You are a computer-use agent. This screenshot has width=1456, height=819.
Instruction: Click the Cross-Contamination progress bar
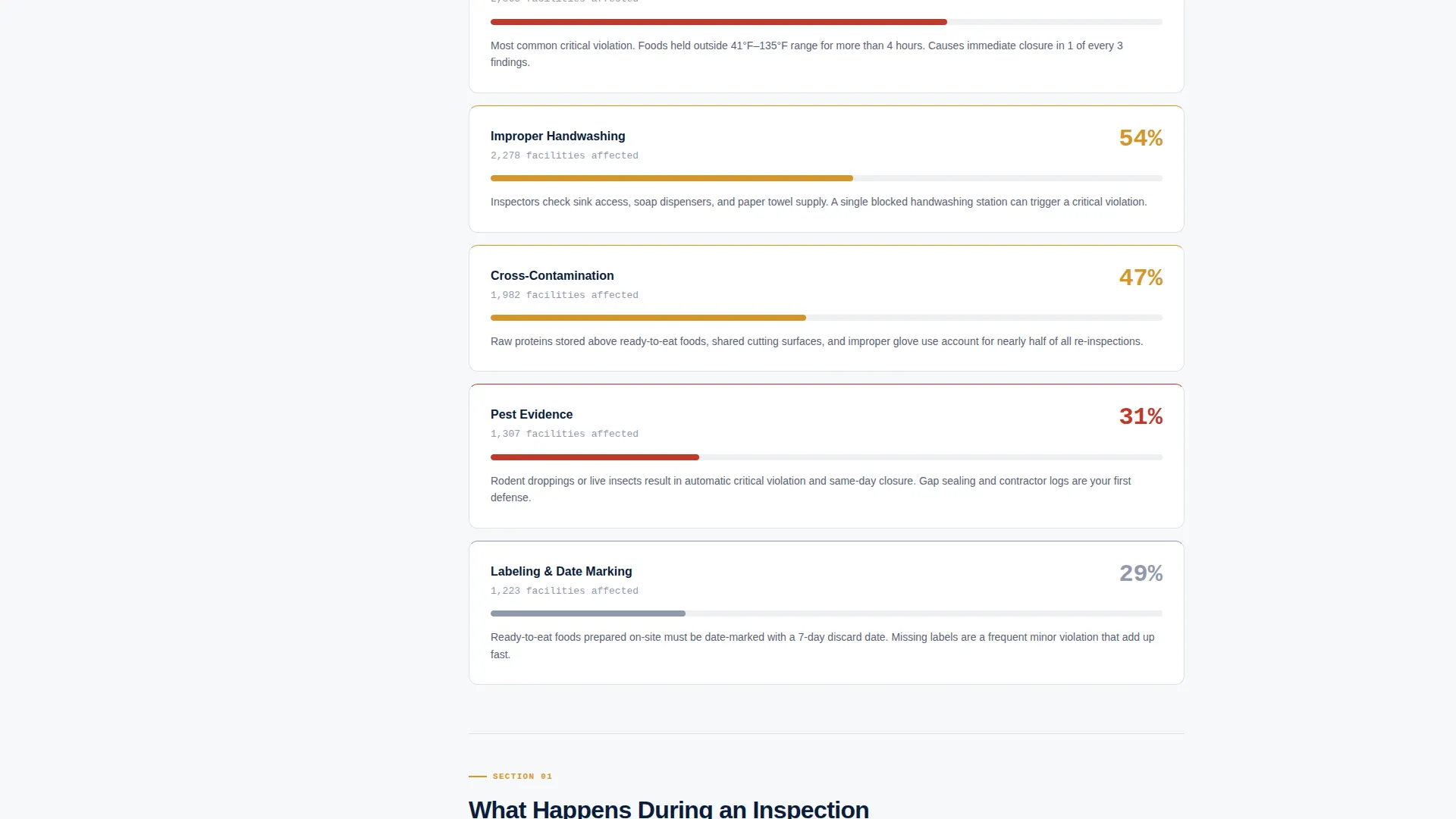tap(827, 318)
